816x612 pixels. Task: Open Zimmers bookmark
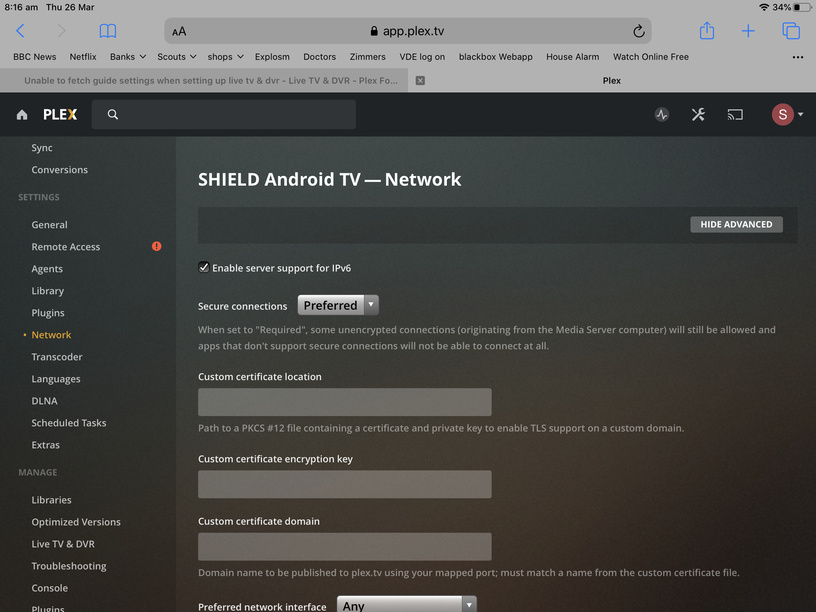point(367,57)
